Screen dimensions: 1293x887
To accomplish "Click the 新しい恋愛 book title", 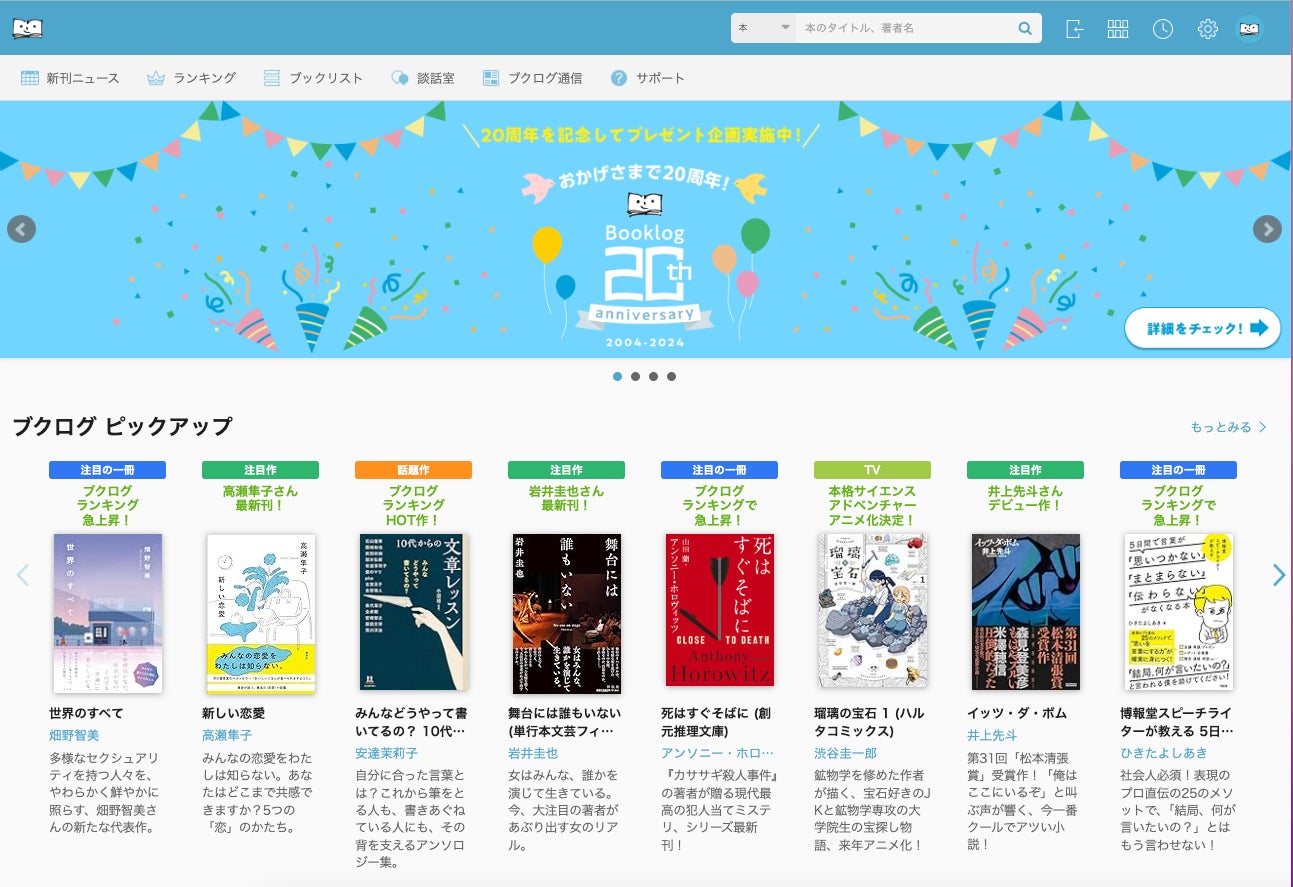I will pos(233,713).
